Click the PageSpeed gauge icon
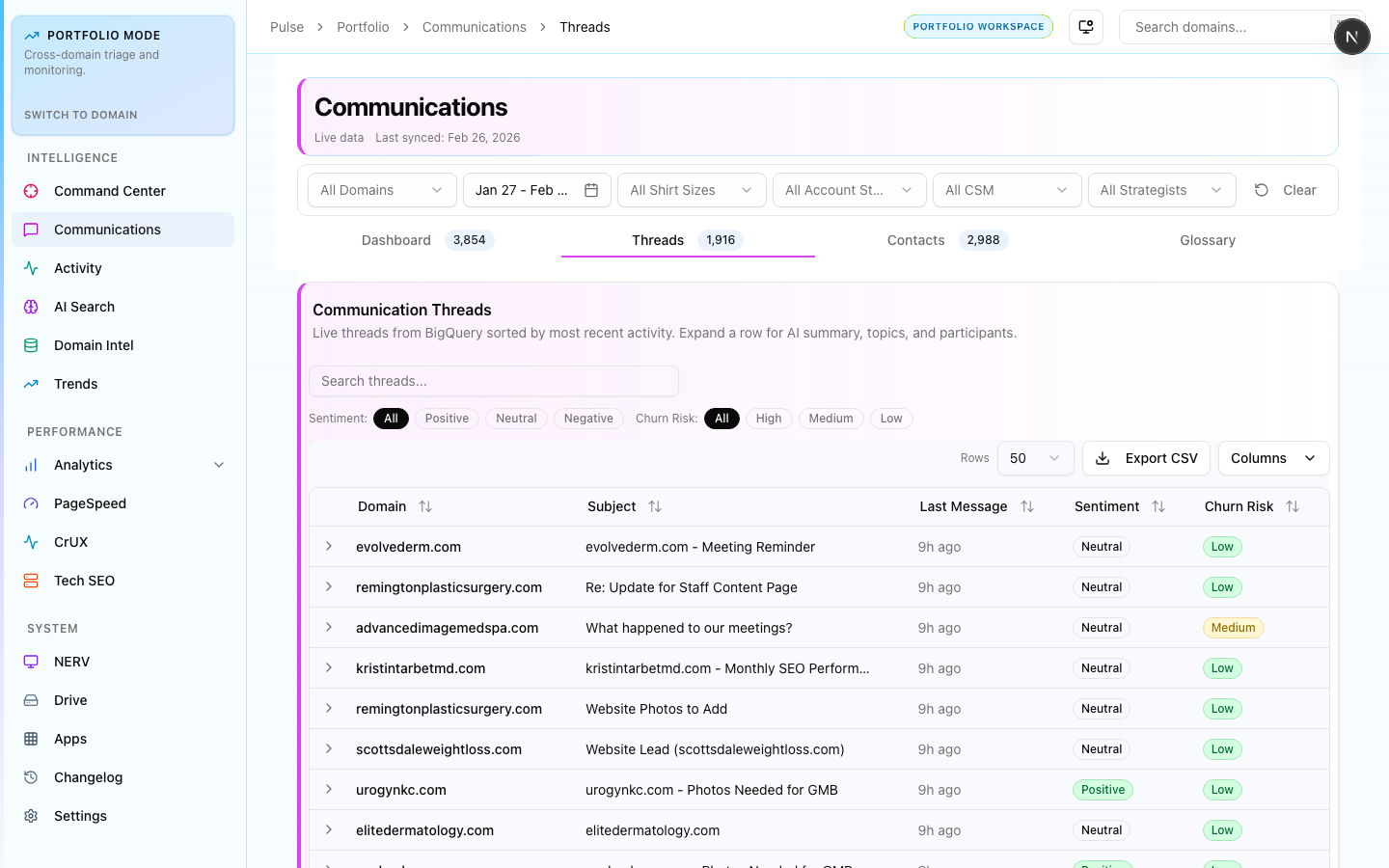Screen dimensions: 1389x868 pos(31,503)
